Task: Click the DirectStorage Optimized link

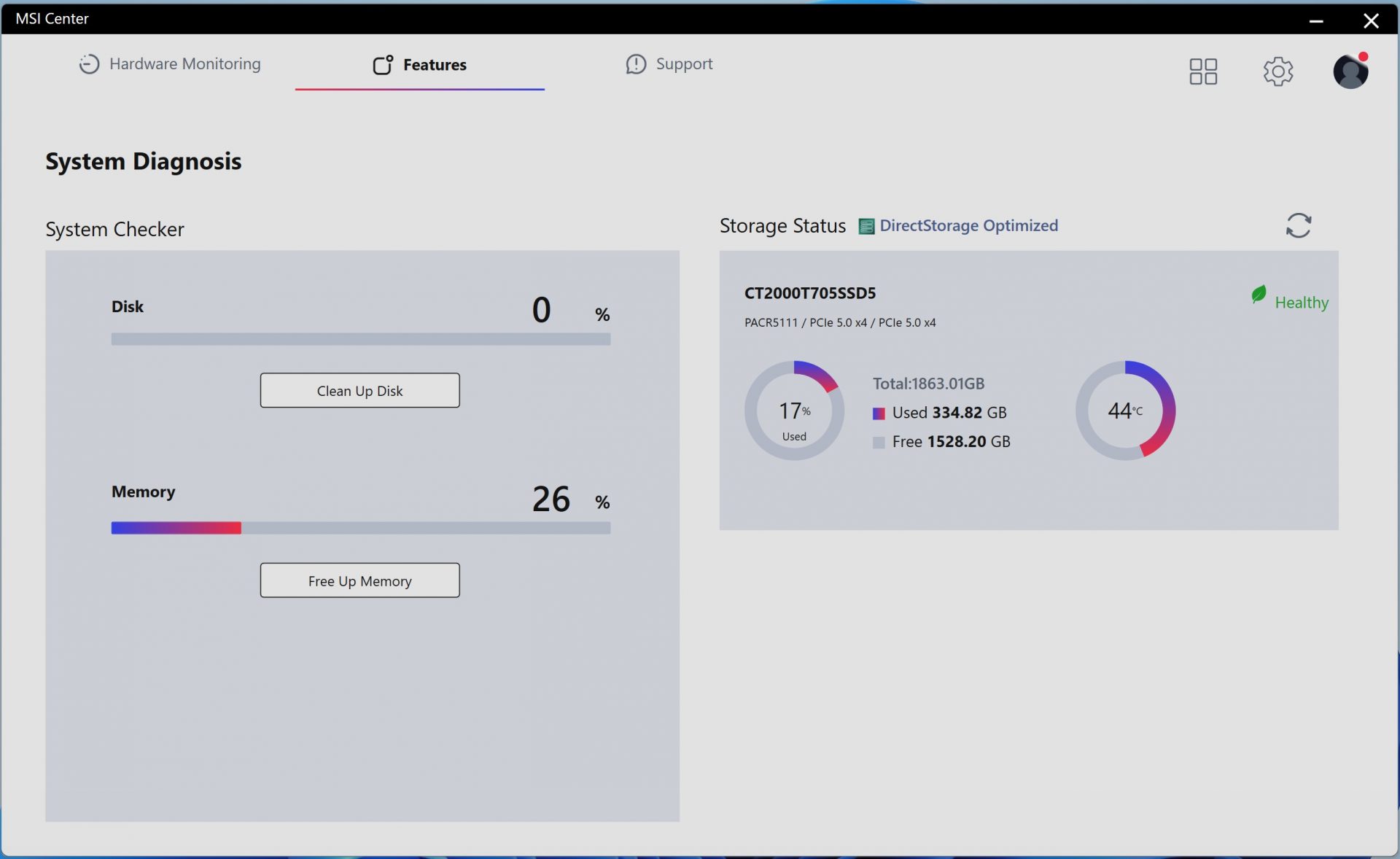Action: point(968,225)
